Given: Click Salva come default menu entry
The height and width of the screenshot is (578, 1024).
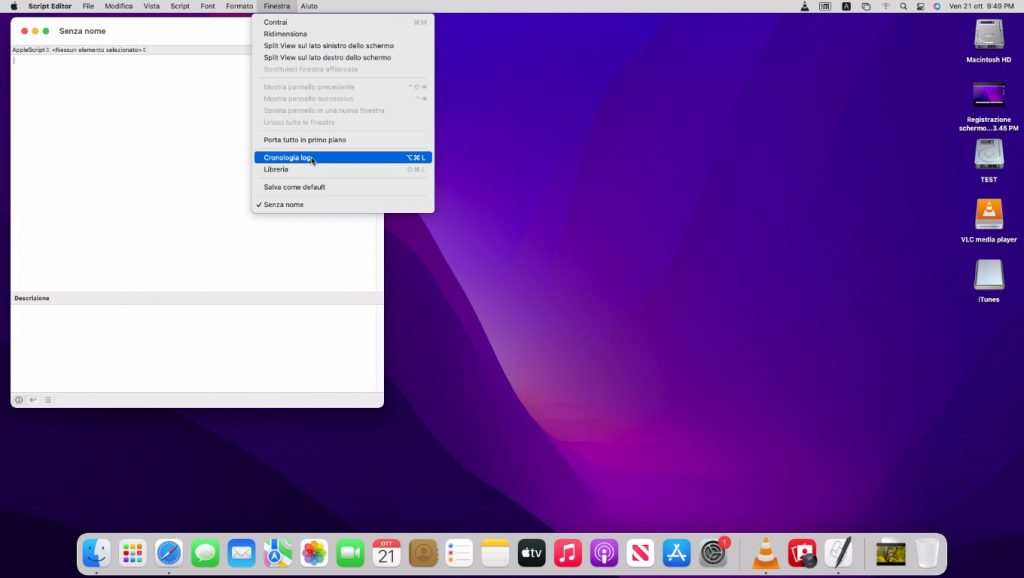Looking at the screenshot, I should (x=294, y=187).
